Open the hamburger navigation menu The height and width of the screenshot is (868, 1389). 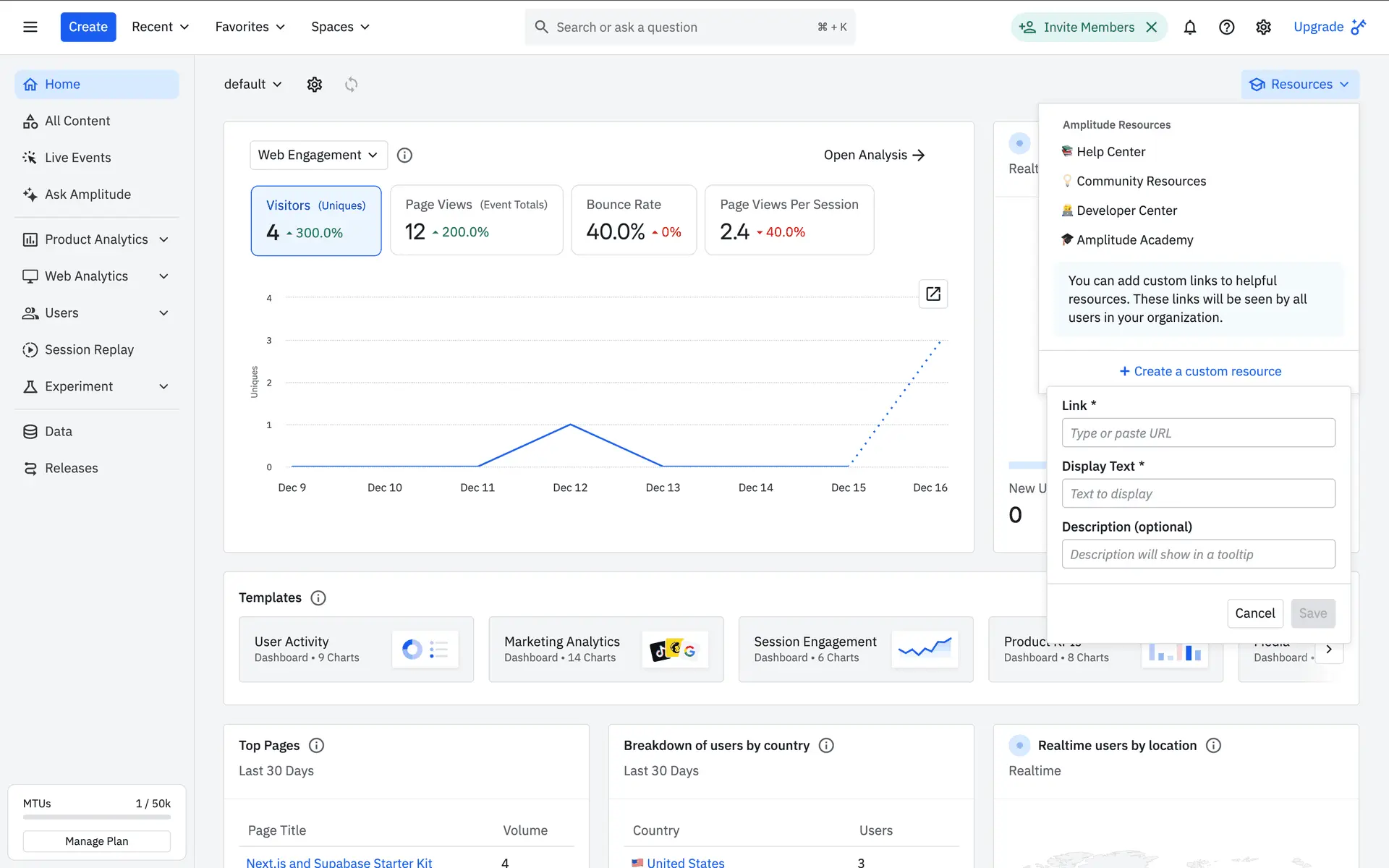(x=30, y=27)
